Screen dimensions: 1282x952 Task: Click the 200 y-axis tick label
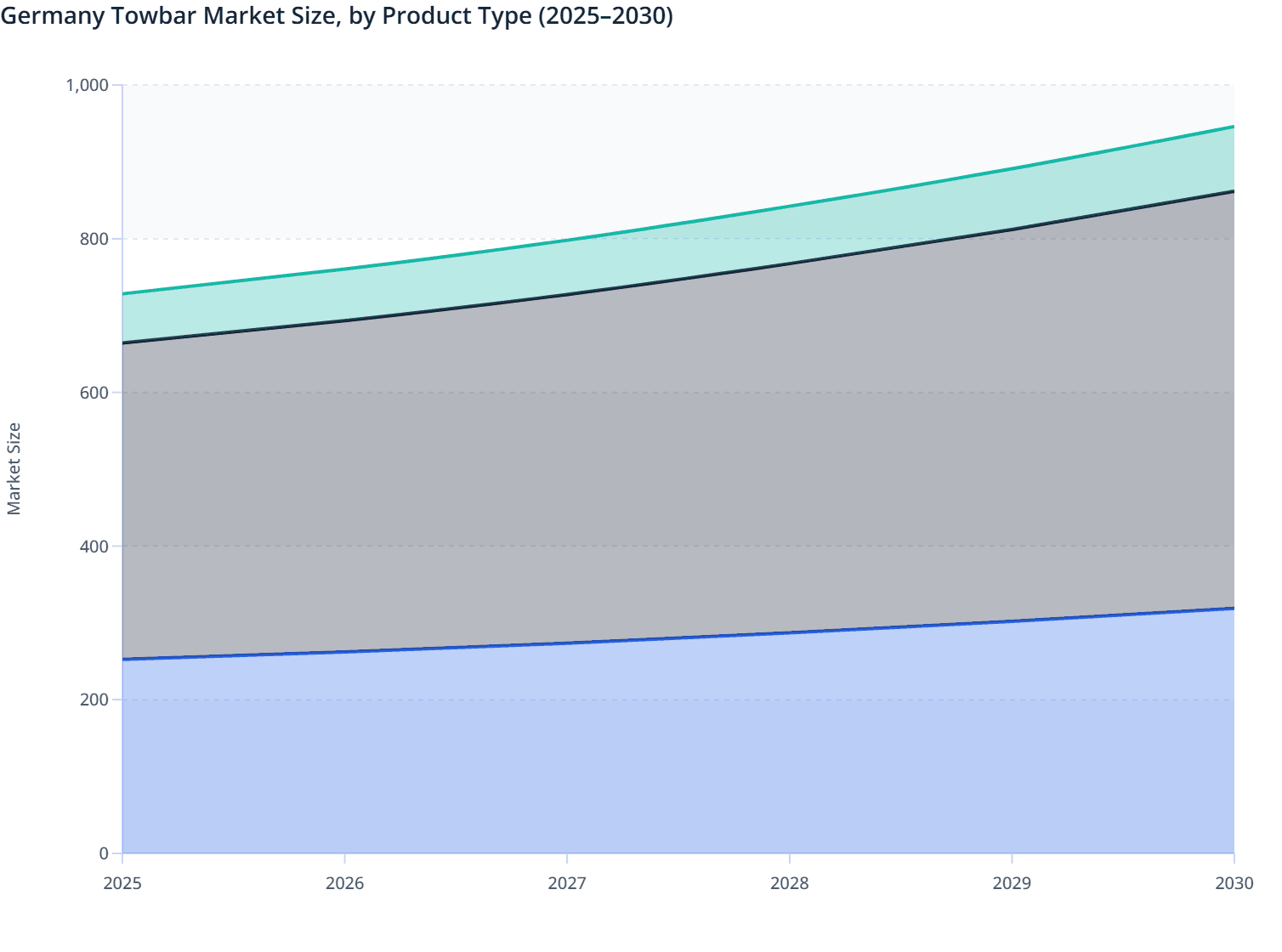pyautogui.click(x=94, y=700)
